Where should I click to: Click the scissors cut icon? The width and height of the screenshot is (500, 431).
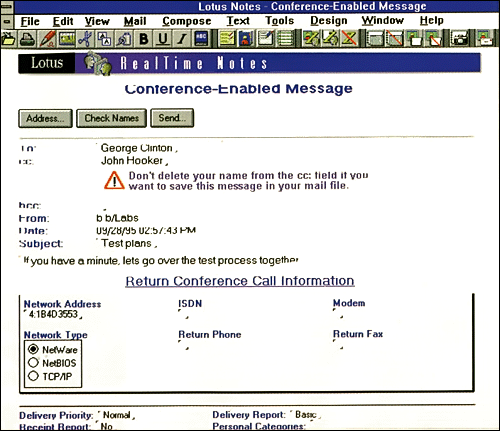(85, 39)
